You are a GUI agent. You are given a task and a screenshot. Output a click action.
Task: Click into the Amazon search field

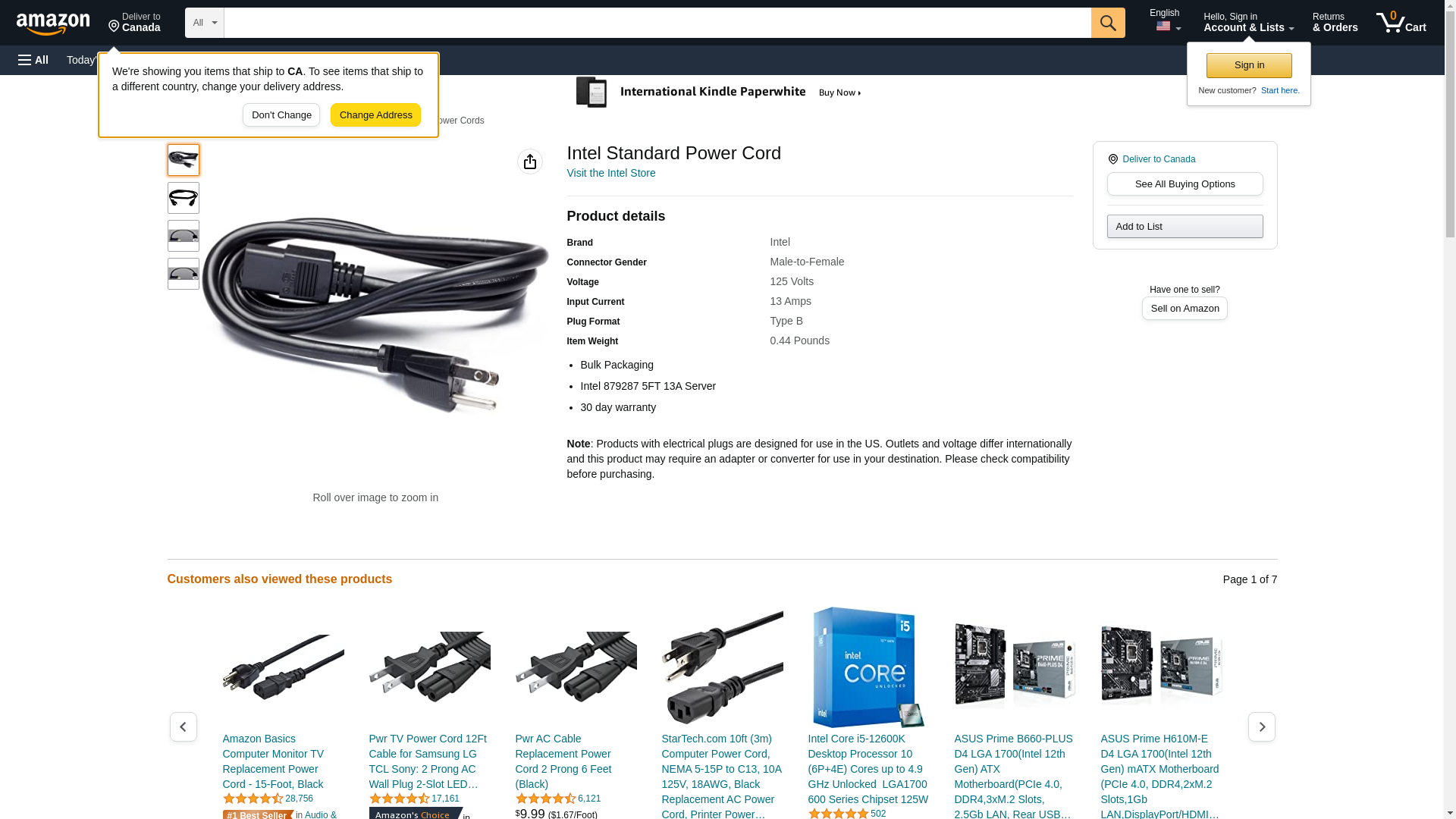pos(657,23)
